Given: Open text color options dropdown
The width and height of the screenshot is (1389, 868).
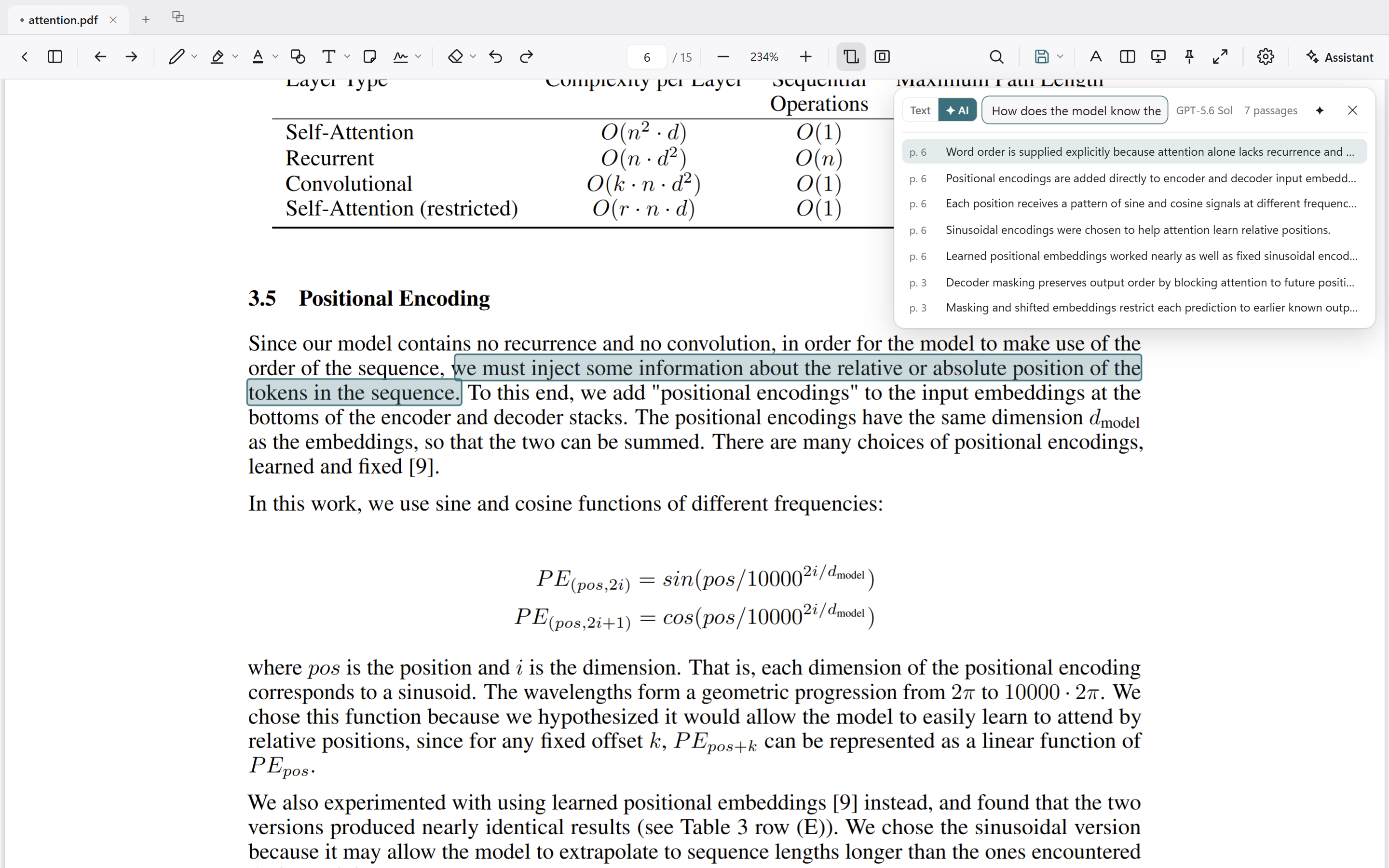Looking at the screenshot, I should (x=275, y=57).
